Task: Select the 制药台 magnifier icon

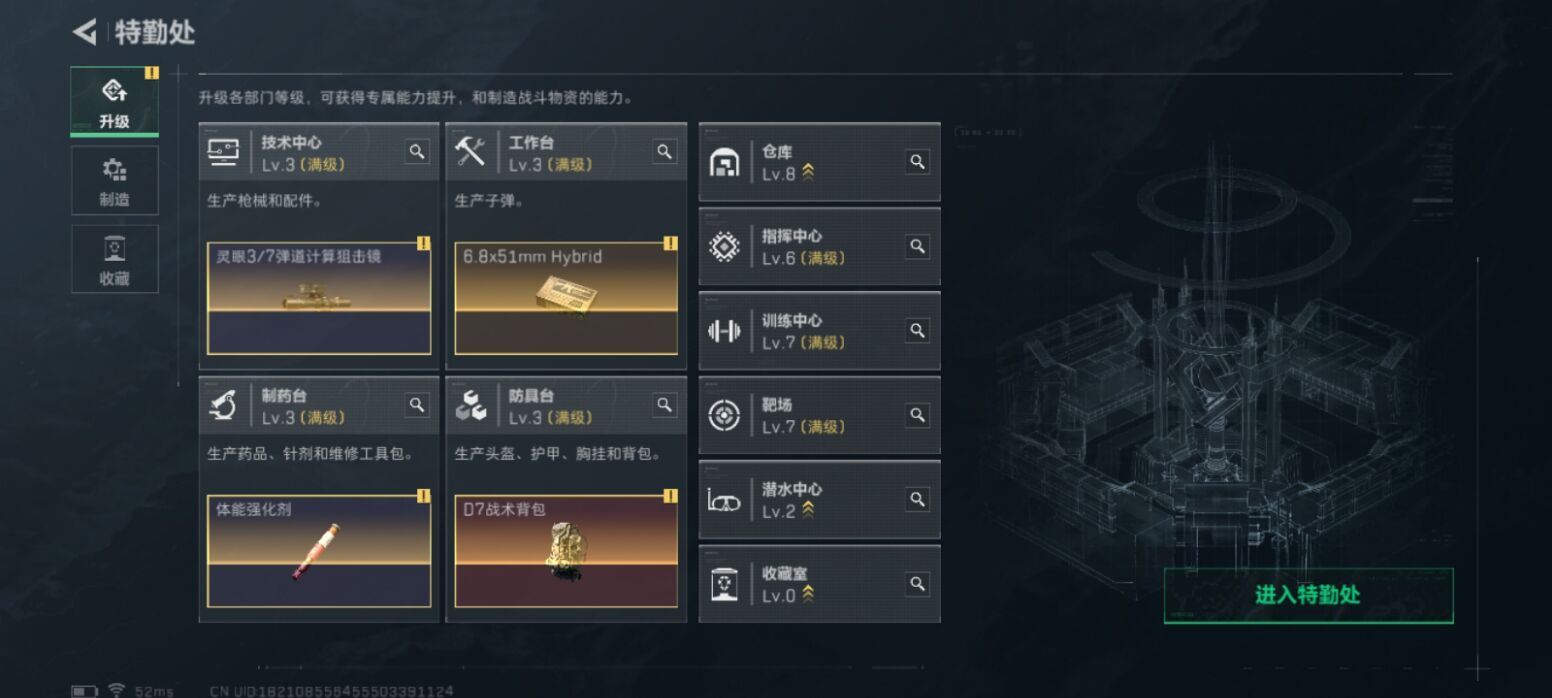Action: point(417,405)
